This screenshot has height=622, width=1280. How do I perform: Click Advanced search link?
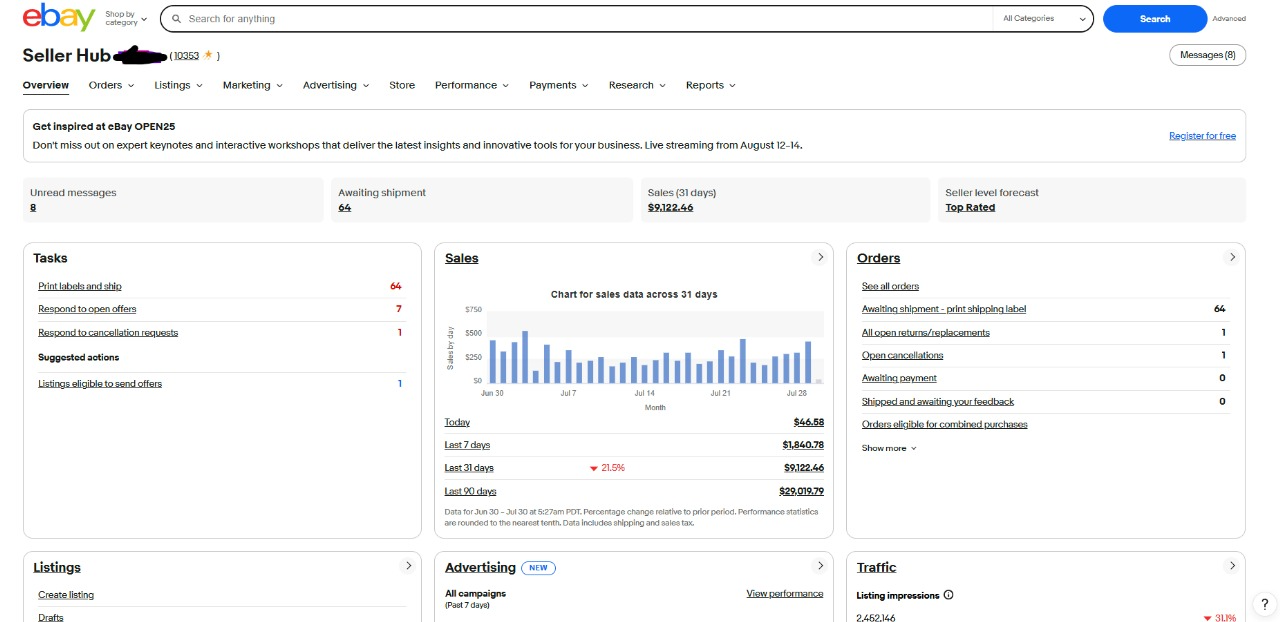1229,19
